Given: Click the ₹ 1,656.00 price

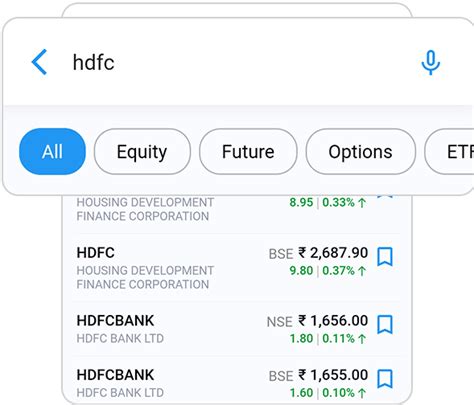Looking at the screenshot, I should tap(333, 321).
